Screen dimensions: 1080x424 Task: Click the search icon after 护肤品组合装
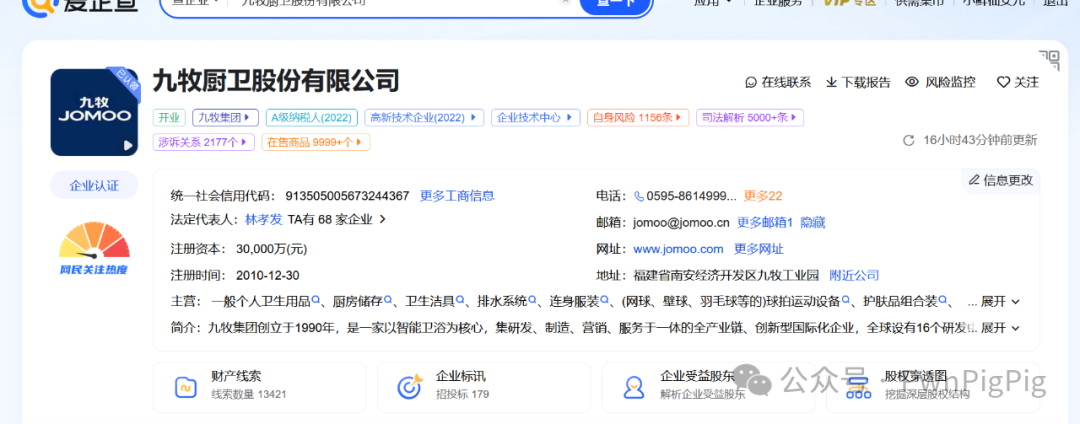(943, 300)
